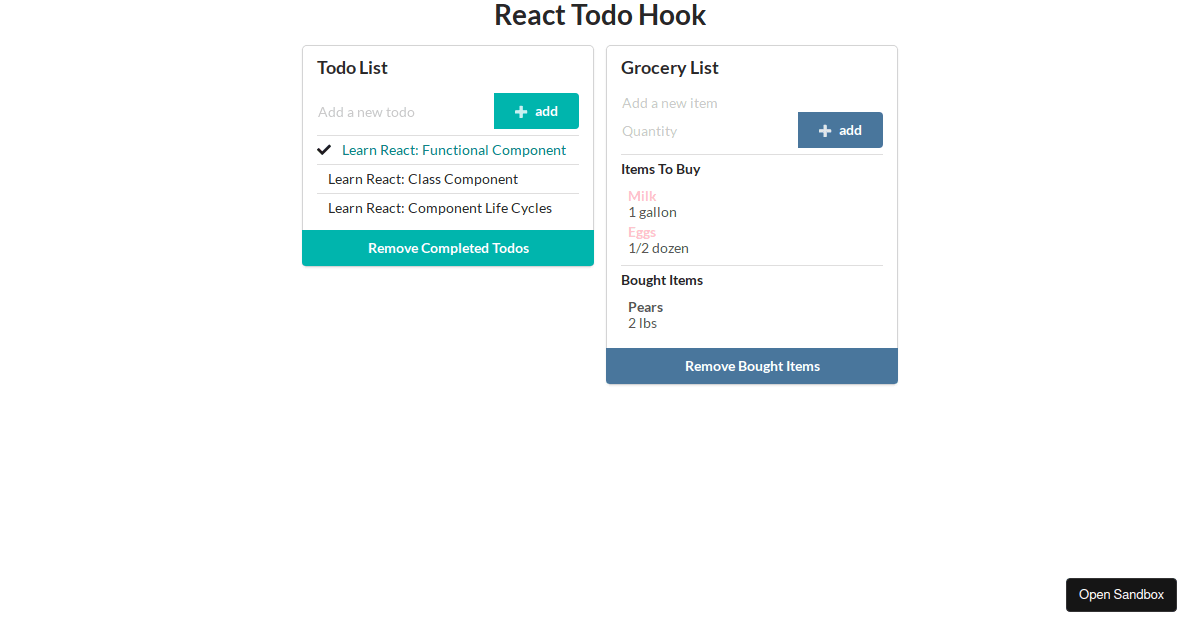
Task: Toggle completion of Learn React: Component Life Cycles
Action: point(440,208)
